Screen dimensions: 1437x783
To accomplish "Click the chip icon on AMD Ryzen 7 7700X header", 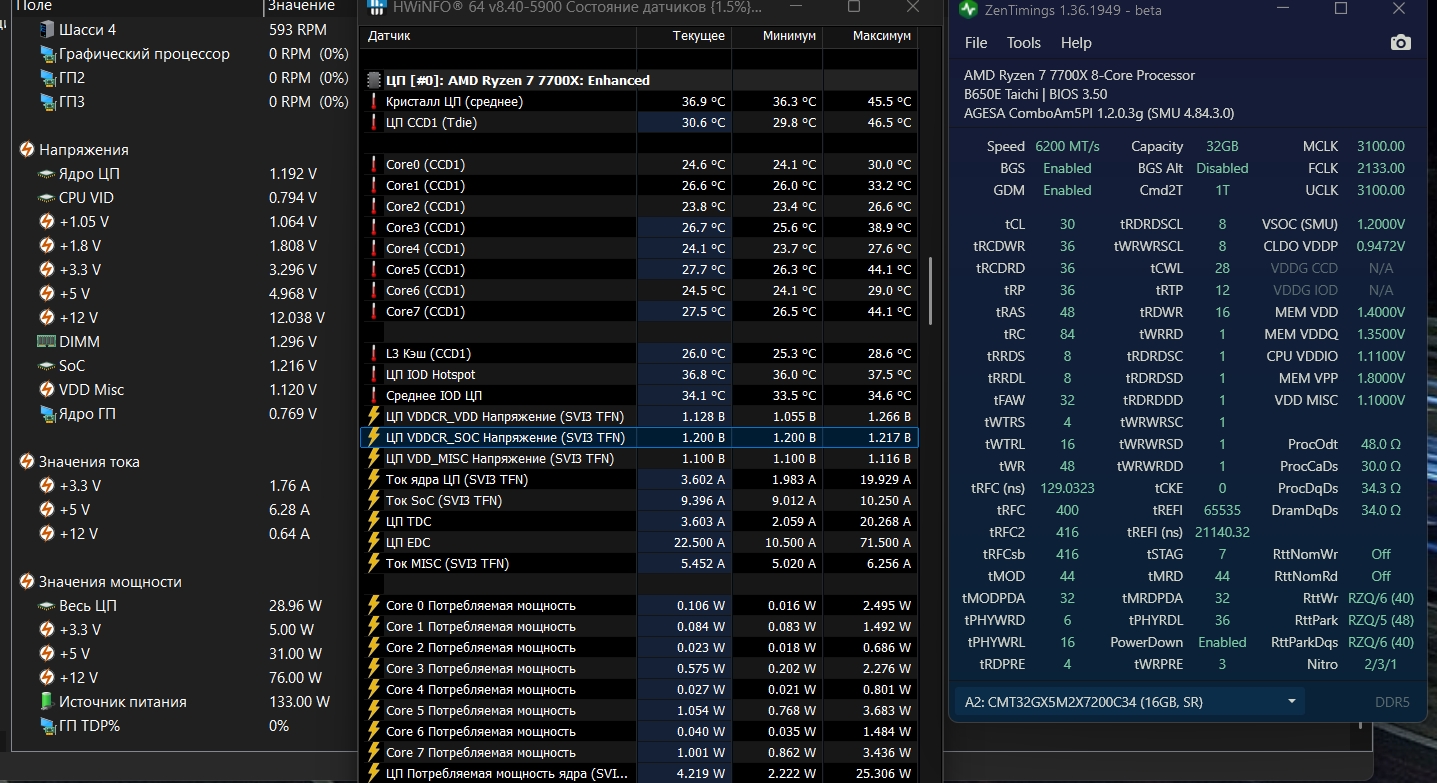I will [374, 80].
